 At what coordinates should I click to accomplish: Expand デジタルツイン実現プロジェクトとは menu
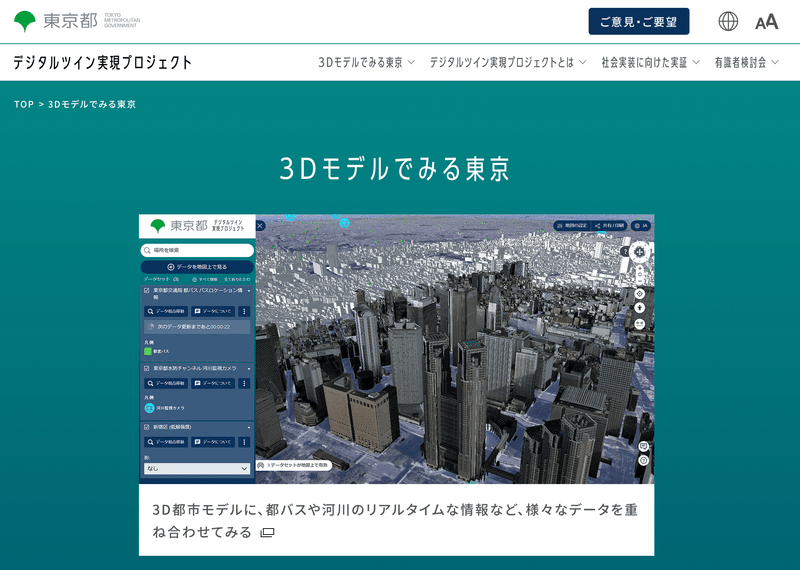point(508,62)
